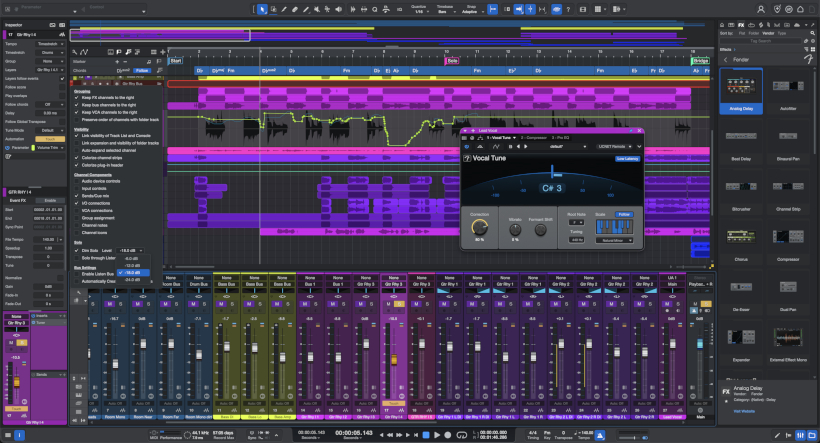Toggle Keep bus channels to the right
Screen dimensions: 820x443
(76, 105)
